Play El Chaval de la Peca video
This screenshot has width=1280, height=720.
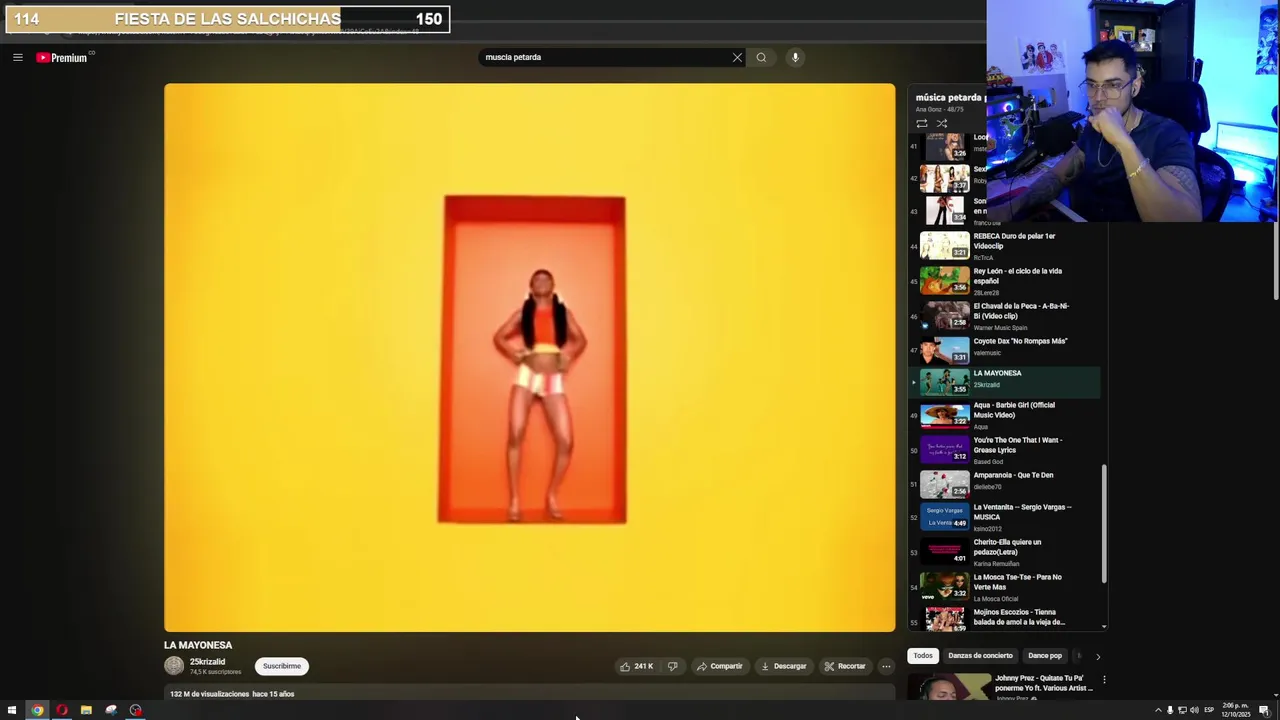(x=1005, y=315)
